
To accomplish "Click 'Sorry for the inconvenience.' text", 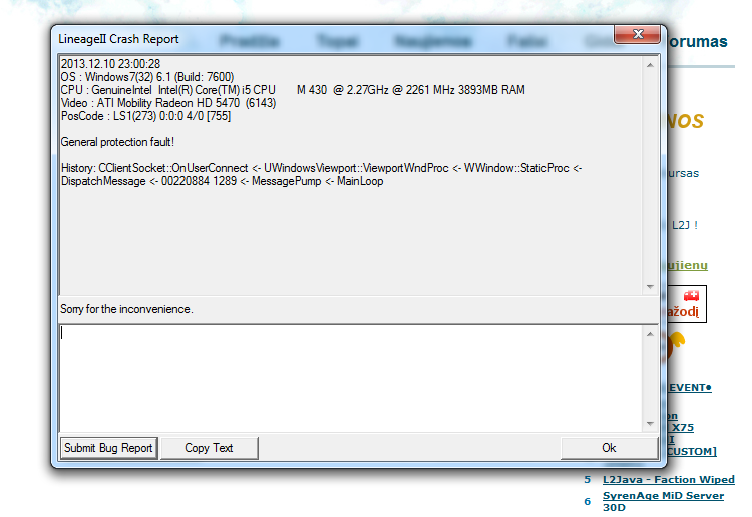I will click(127, 309).
